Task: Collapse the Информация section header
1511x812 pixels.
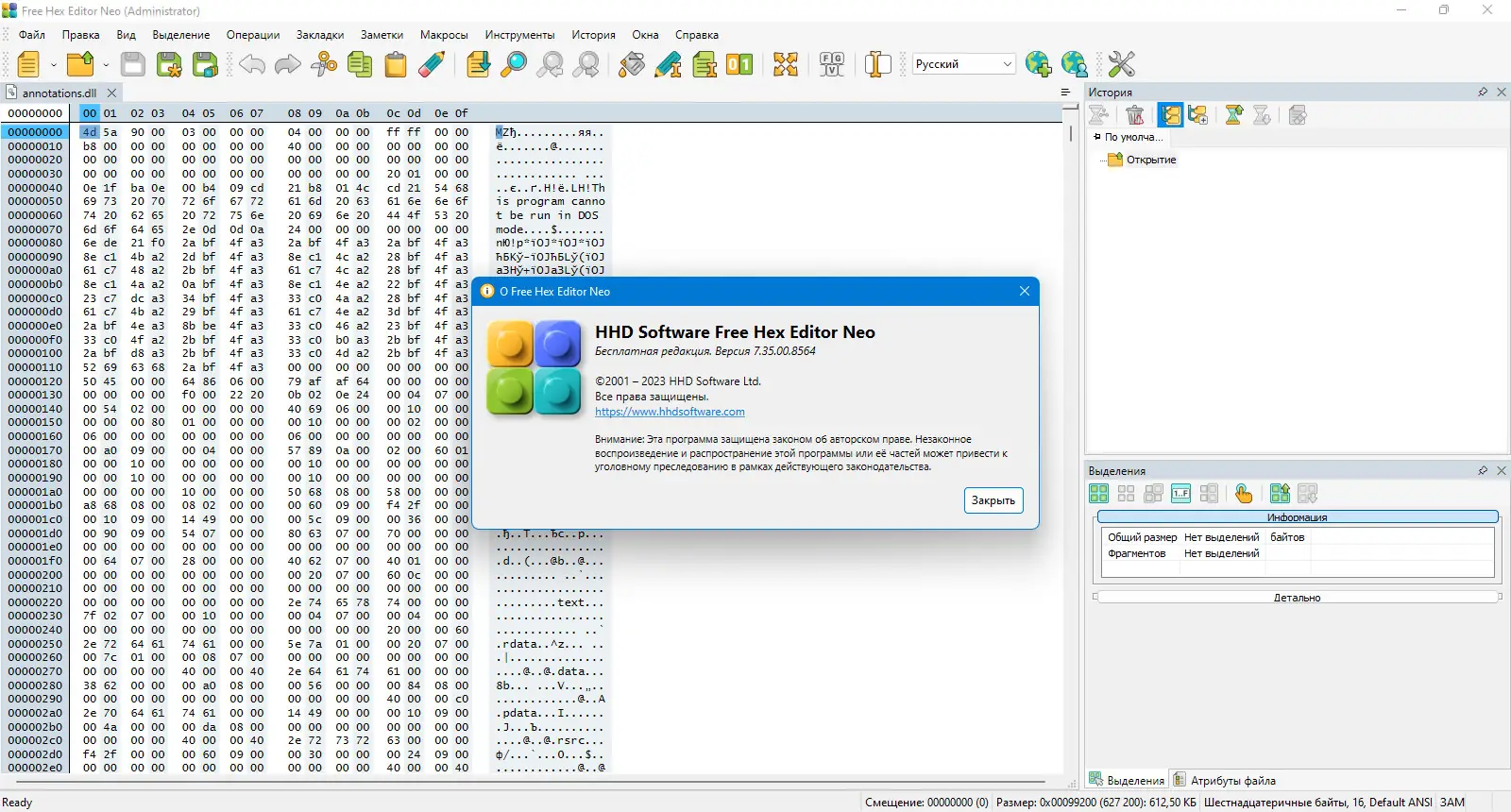Action: 1298,517
